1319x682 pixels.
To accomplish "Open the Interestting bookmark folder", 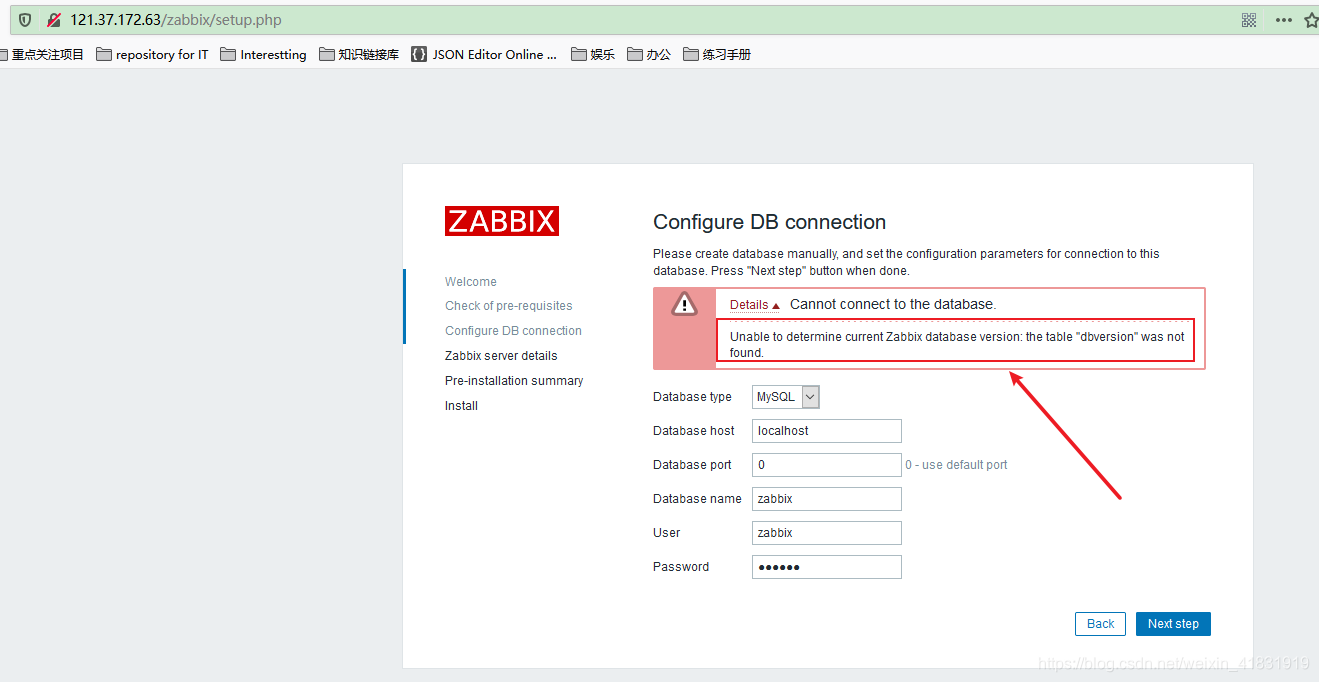I will click(264, 55).
